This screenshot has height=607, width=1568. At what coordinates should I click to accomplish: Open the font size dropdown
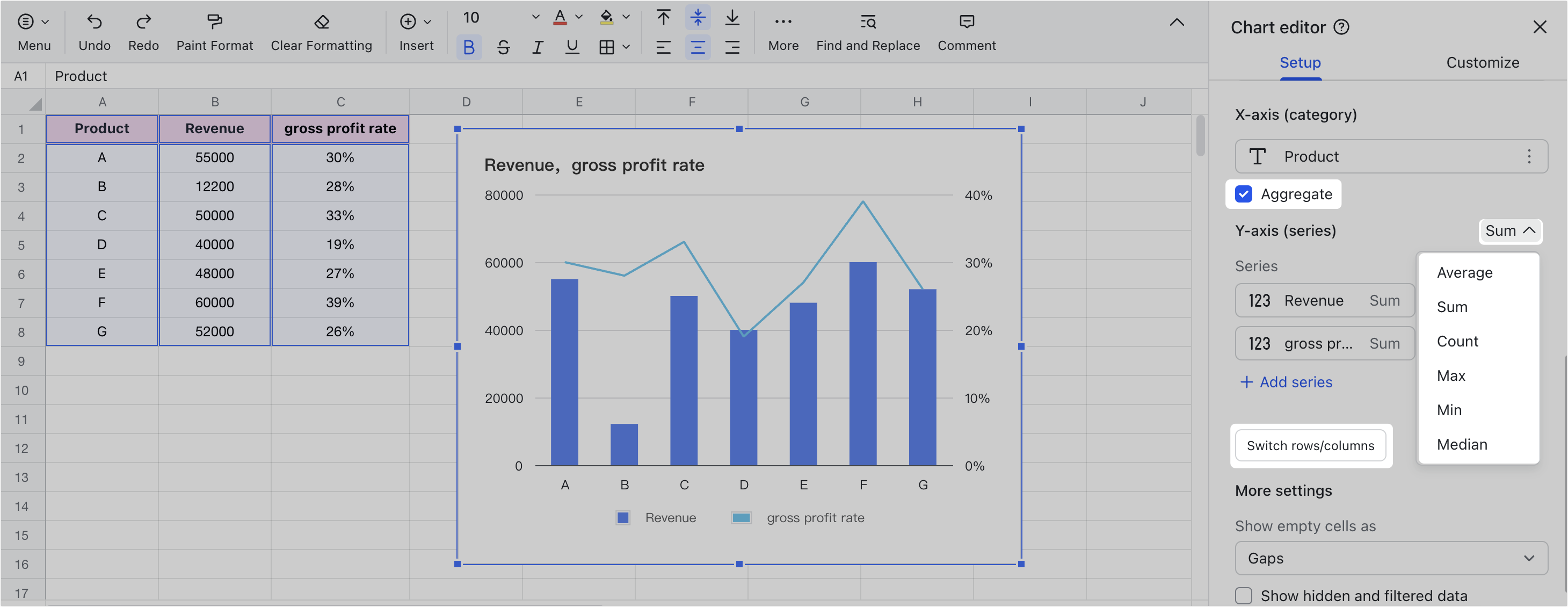[x=536, y=18]
